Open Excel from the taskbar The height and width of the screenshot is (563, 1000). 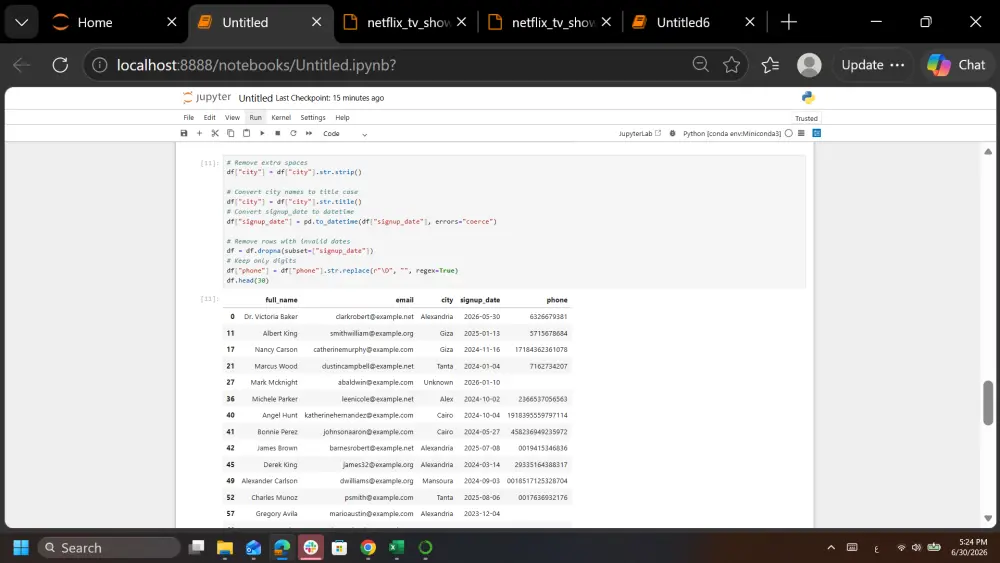click(397, 548)
